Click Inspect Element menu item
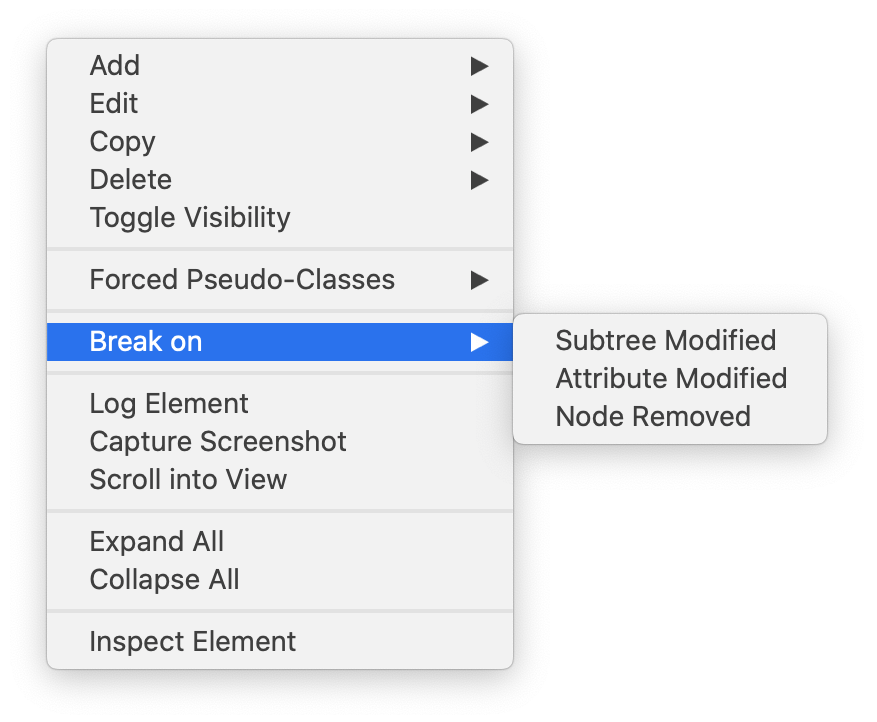Image resolution: width=877 pixels, height=722 pixels. click(x=193, y=642)
